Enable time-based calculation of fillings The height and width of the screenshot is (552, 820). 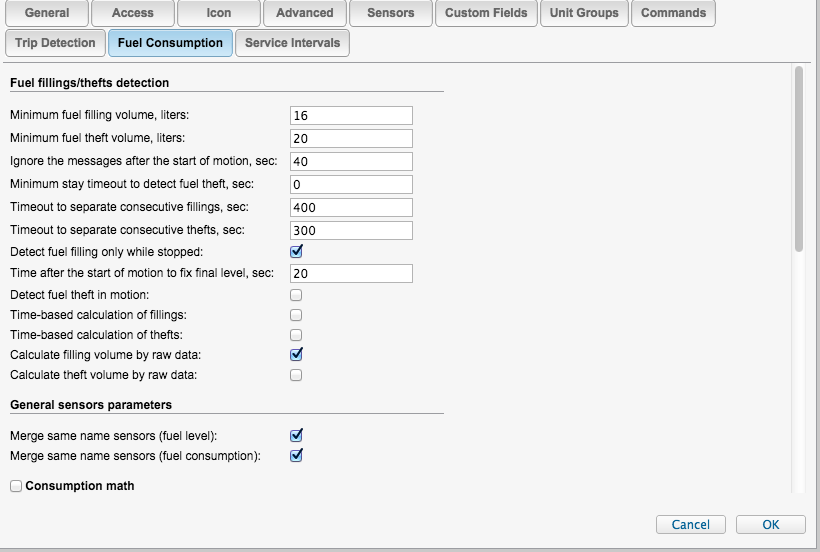point(296,315)
